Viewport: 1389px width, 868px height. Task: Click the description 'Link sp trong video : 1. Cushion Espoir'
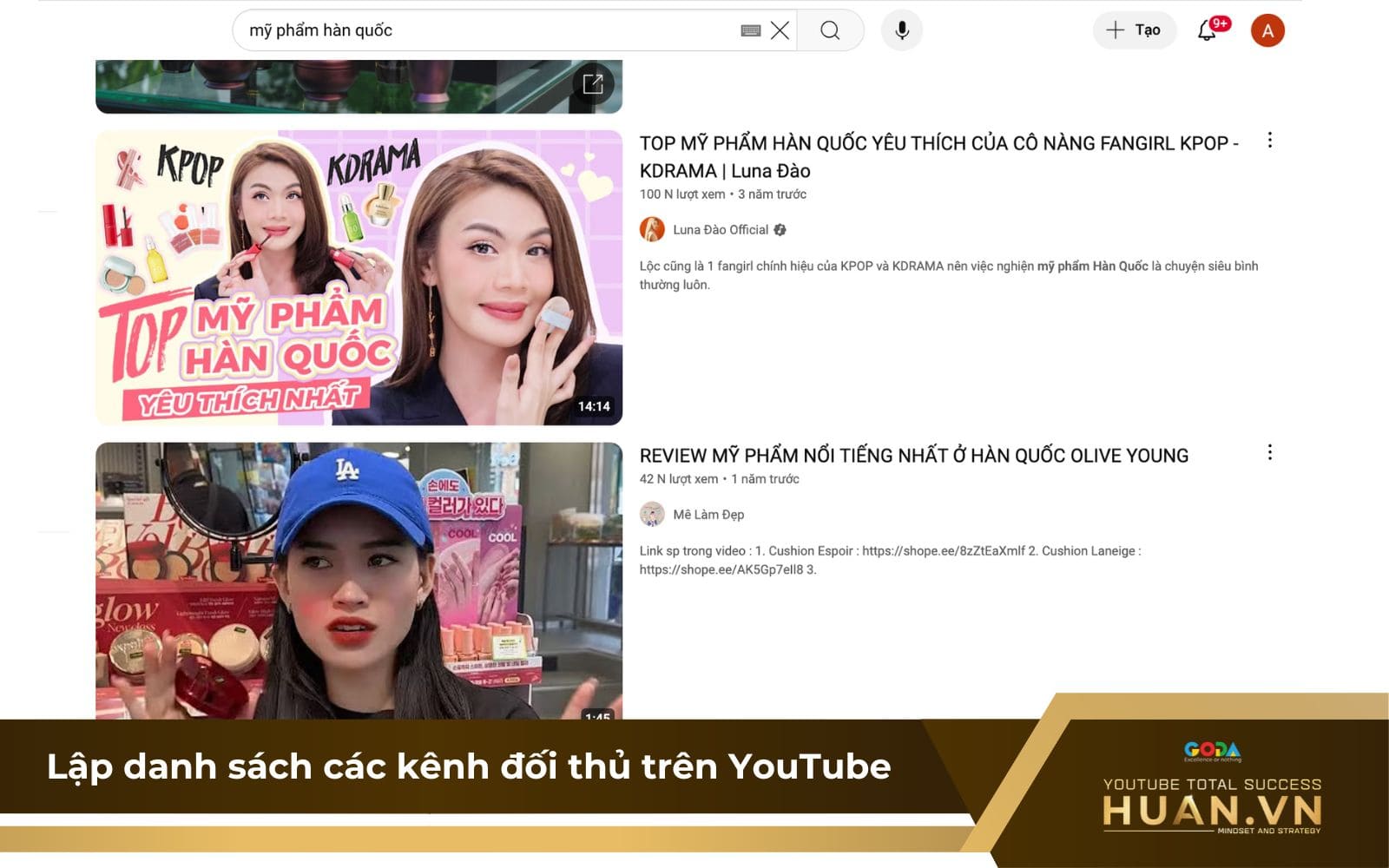tap(891, 560)
